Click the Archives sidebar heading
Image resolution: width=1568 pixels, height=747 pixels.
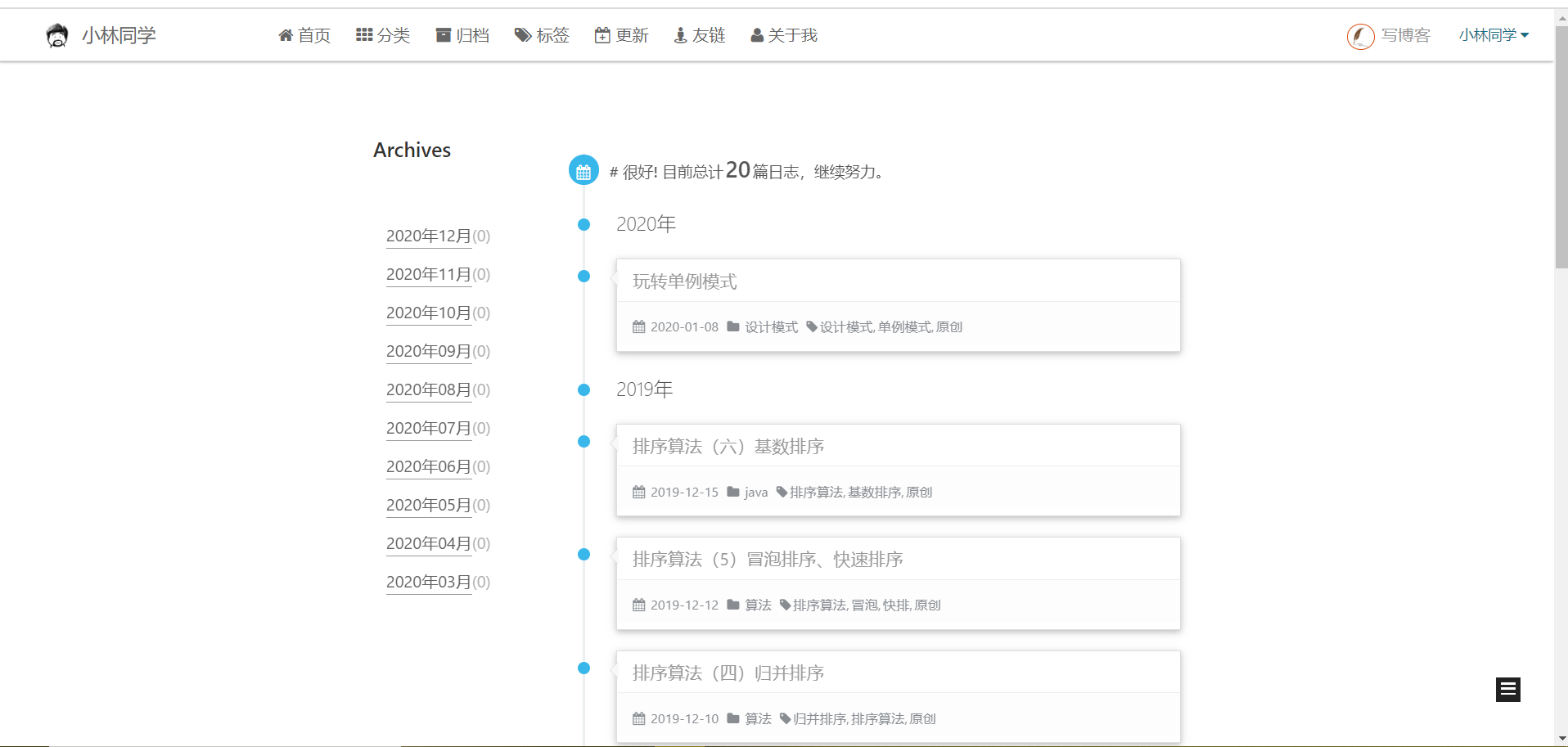tap(412, 150)
